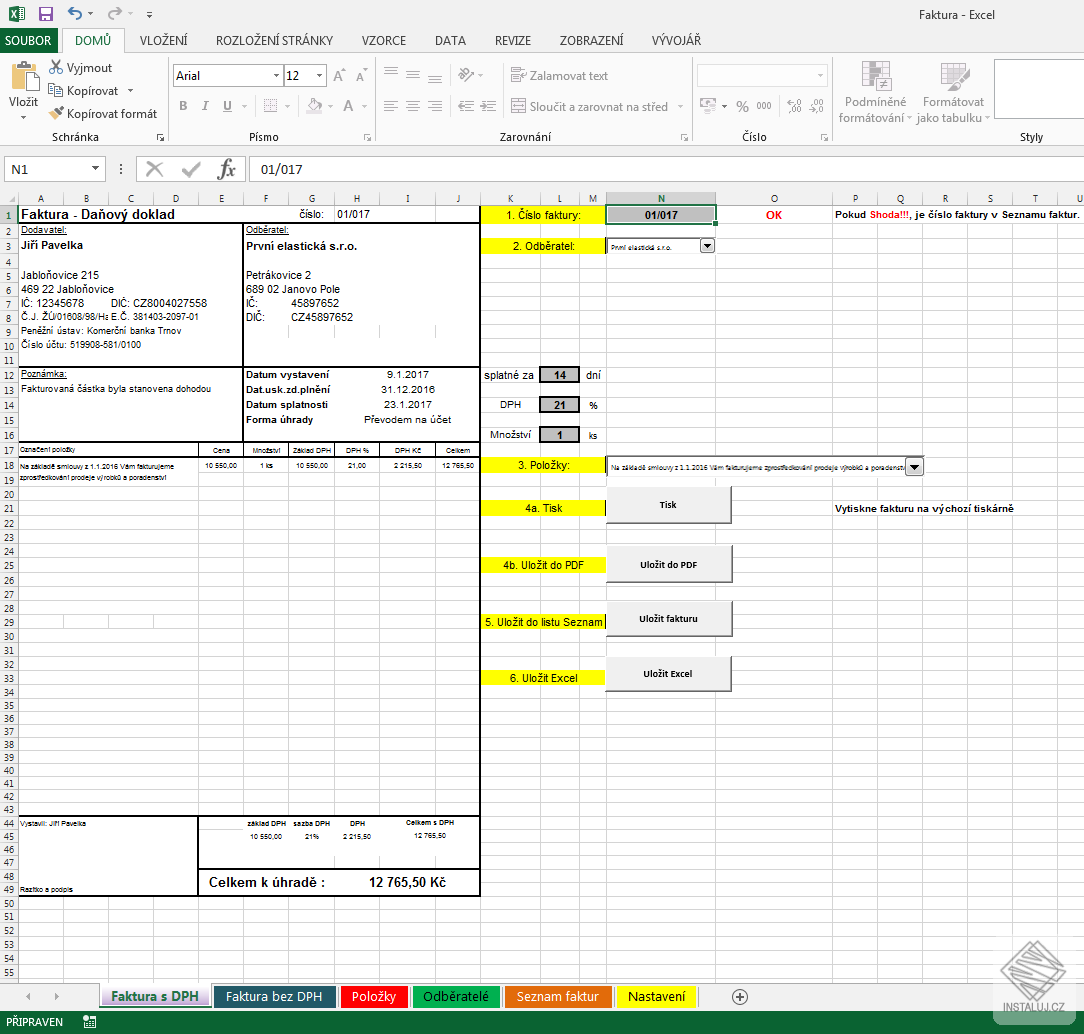The image size is (1084, 1034).
Task: Click the Save icon in quick access toolbar
Action: tap(45, 14)
